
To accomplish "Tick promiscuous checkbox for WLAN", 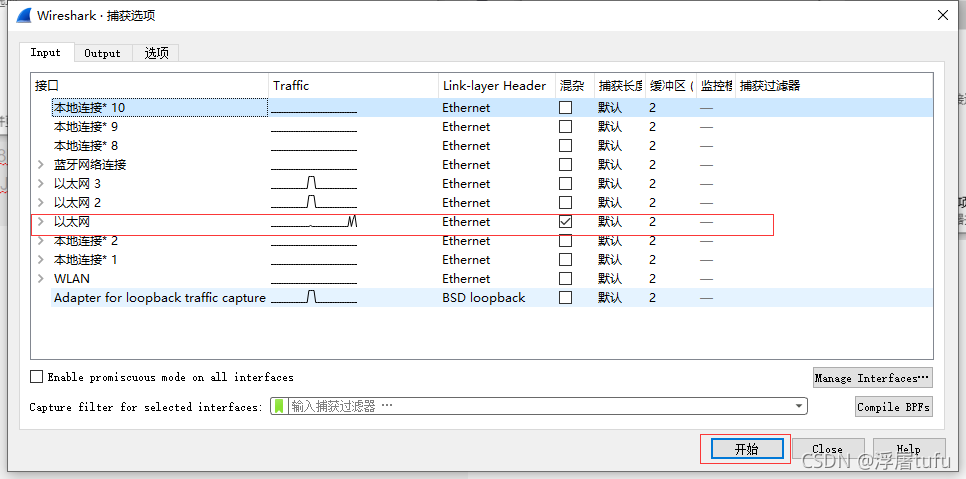I will click(x=566, y=279).
